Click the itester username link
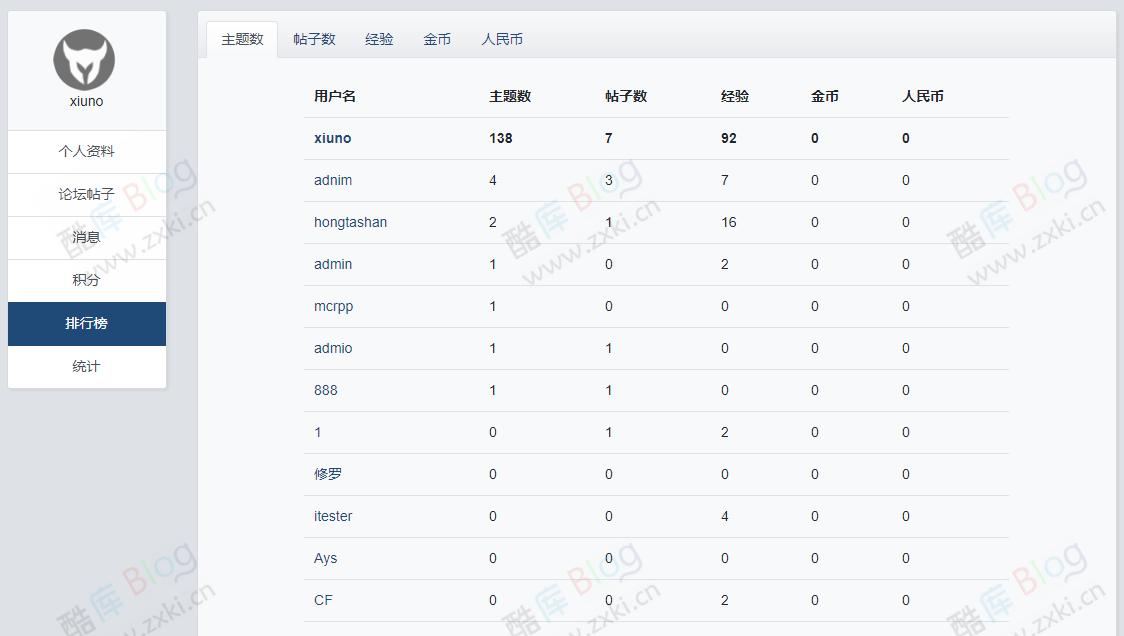Image resolution: width=1124 pixels, height=636 pixels. coord(332,516)
